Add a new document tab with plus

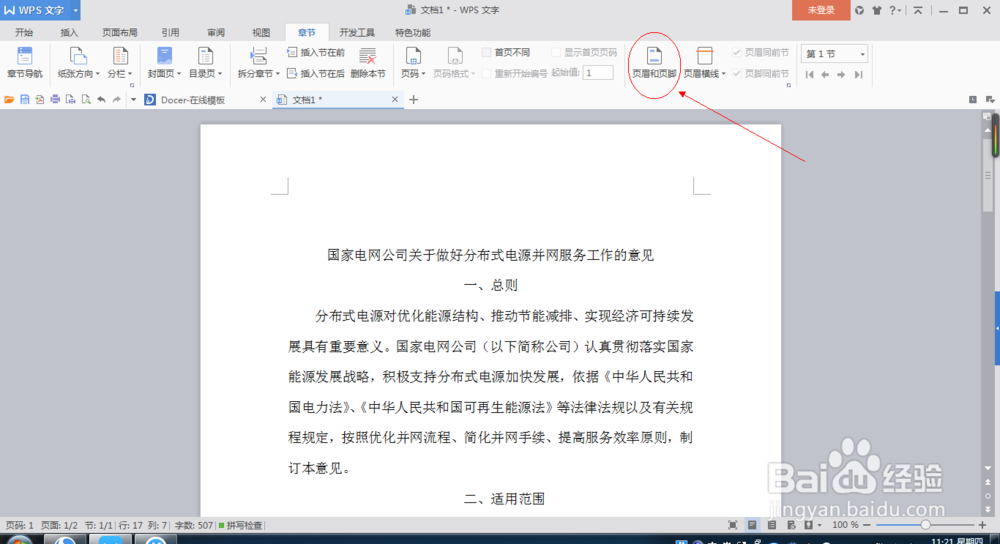click(413, 99)
